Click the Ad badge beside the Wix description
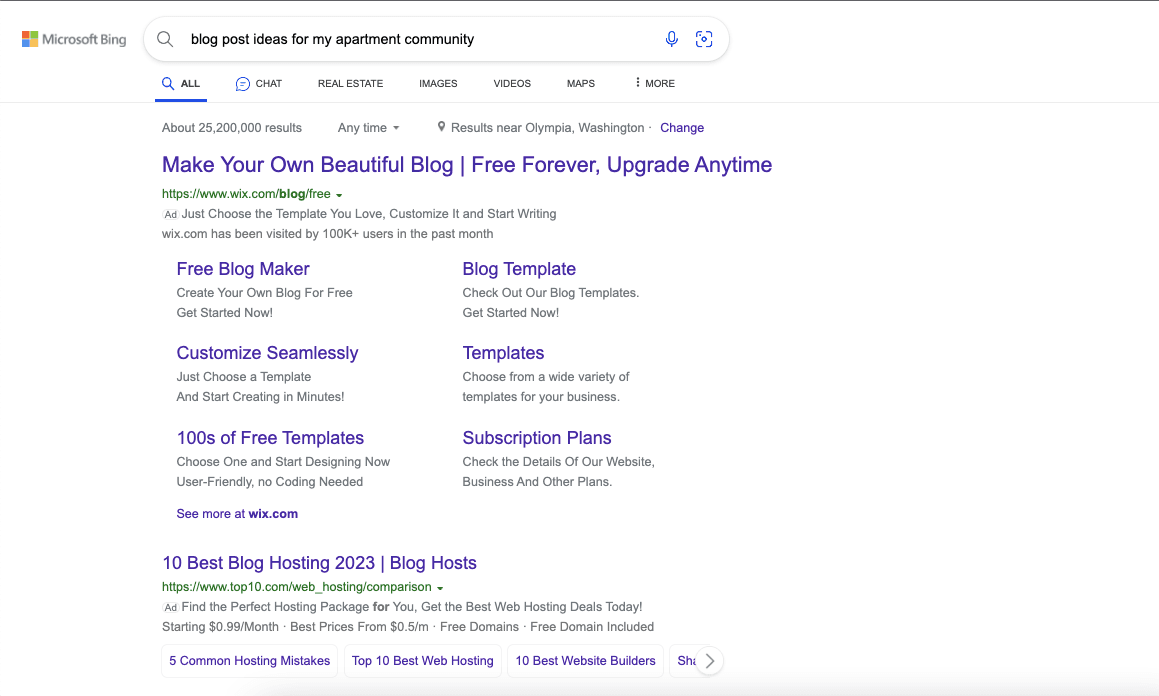This screenshot has height=696, width=1159. (x=171, y=214)
